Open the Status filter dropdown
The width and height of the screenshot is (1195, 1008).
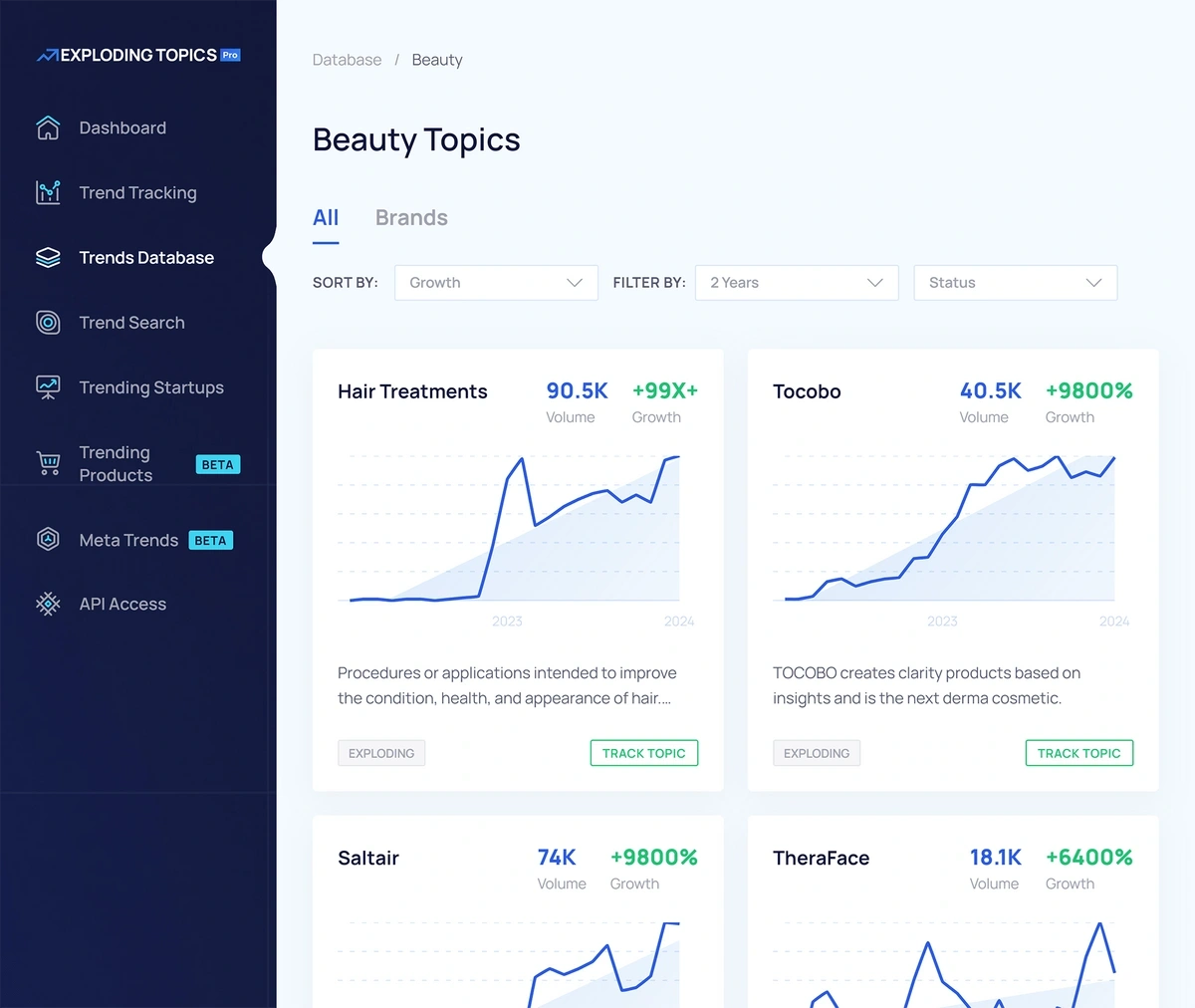(x=1016, y=283)
